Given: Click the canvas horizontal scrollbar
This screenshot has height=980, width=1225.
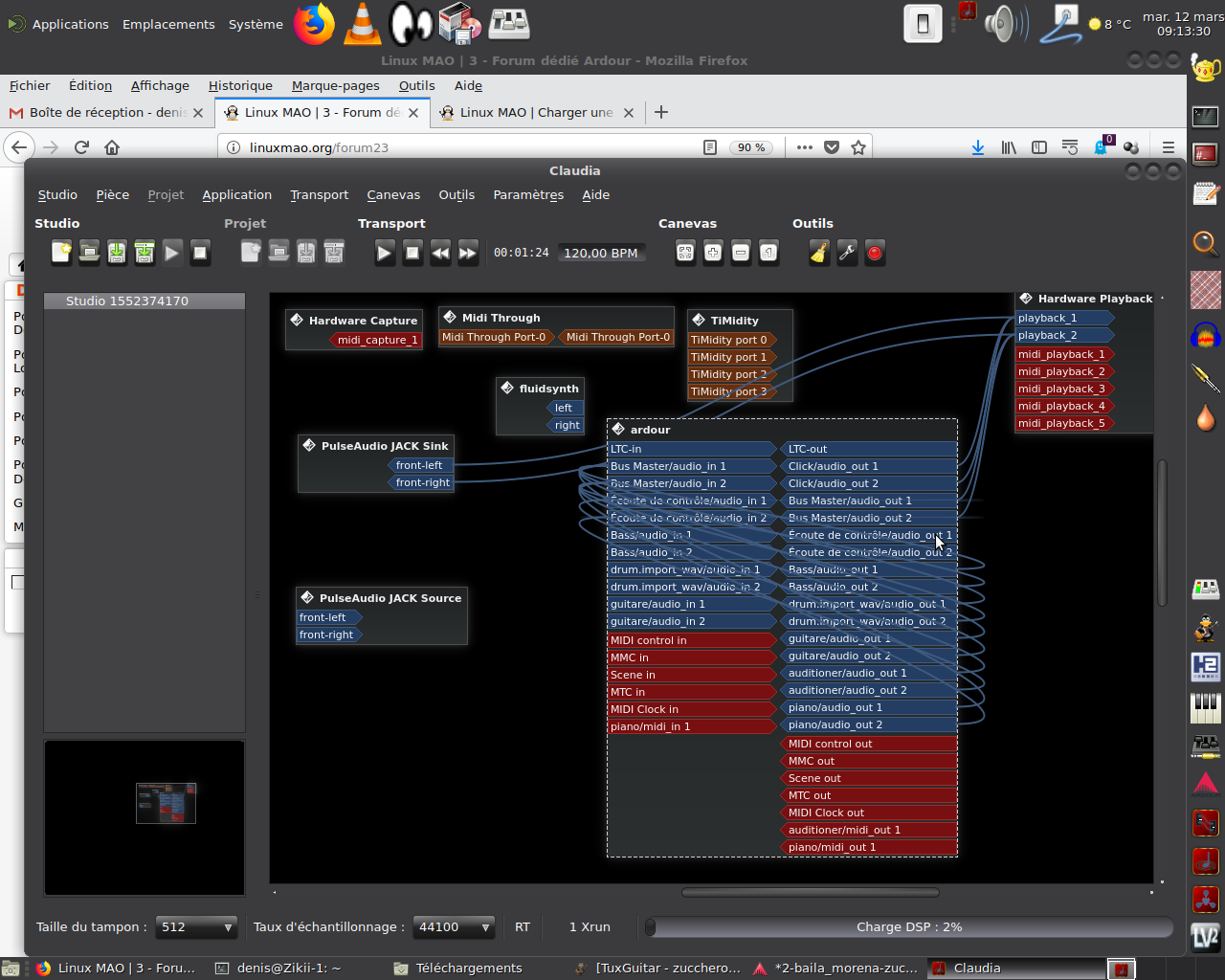Looking at the screenshot, I should (810, 892).
